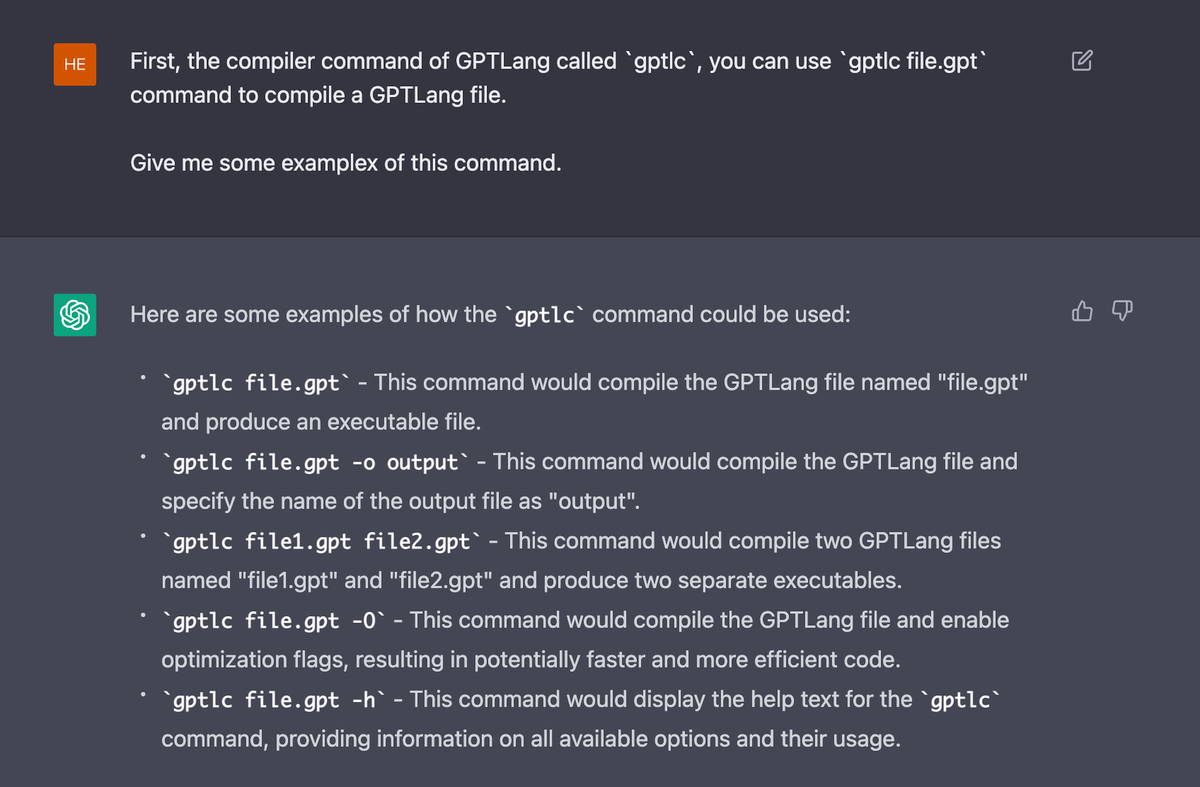Click `gptlc file.gpt` in the user's message
1200x787 pixels.
pos(916,61)
